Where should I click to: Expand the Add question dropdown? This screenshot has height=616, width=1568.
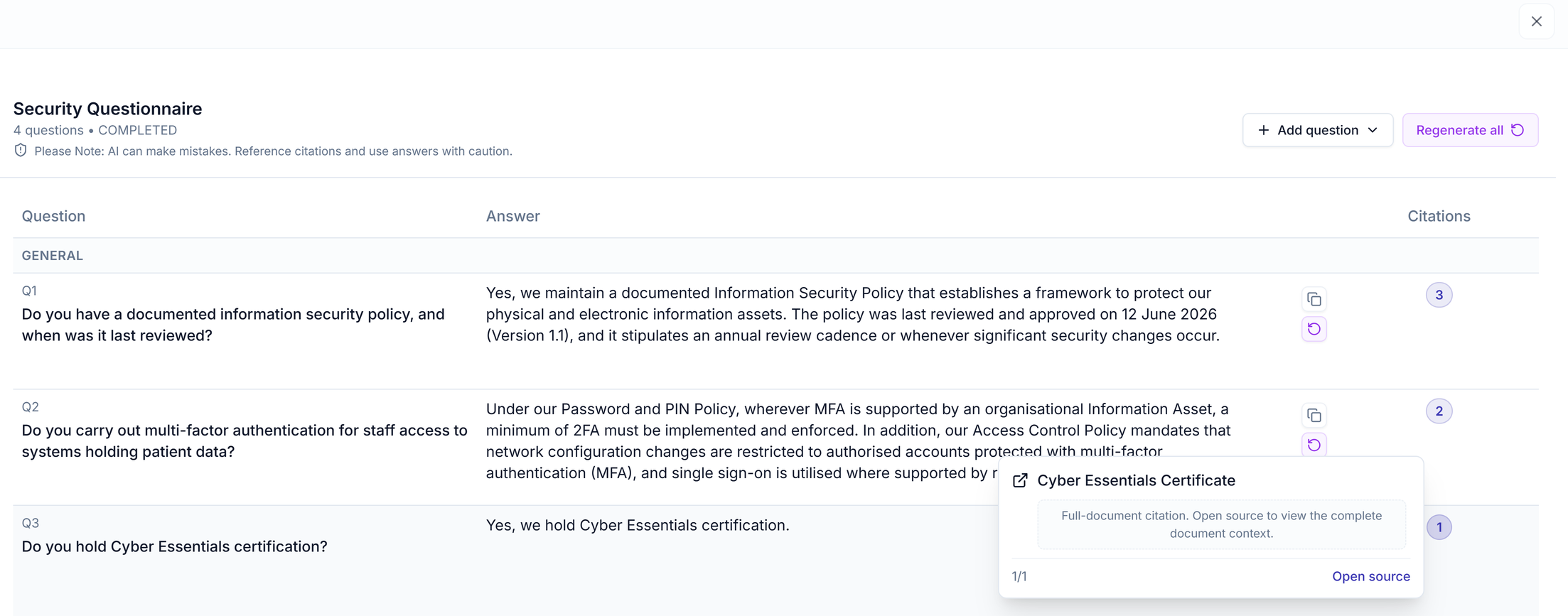point(1317,130)
